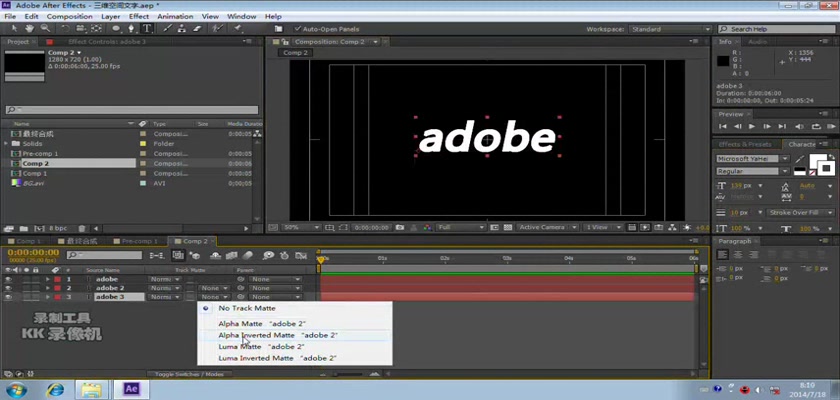Create a new folder in Project panel
840x400 pixels.
coord(24,229)
